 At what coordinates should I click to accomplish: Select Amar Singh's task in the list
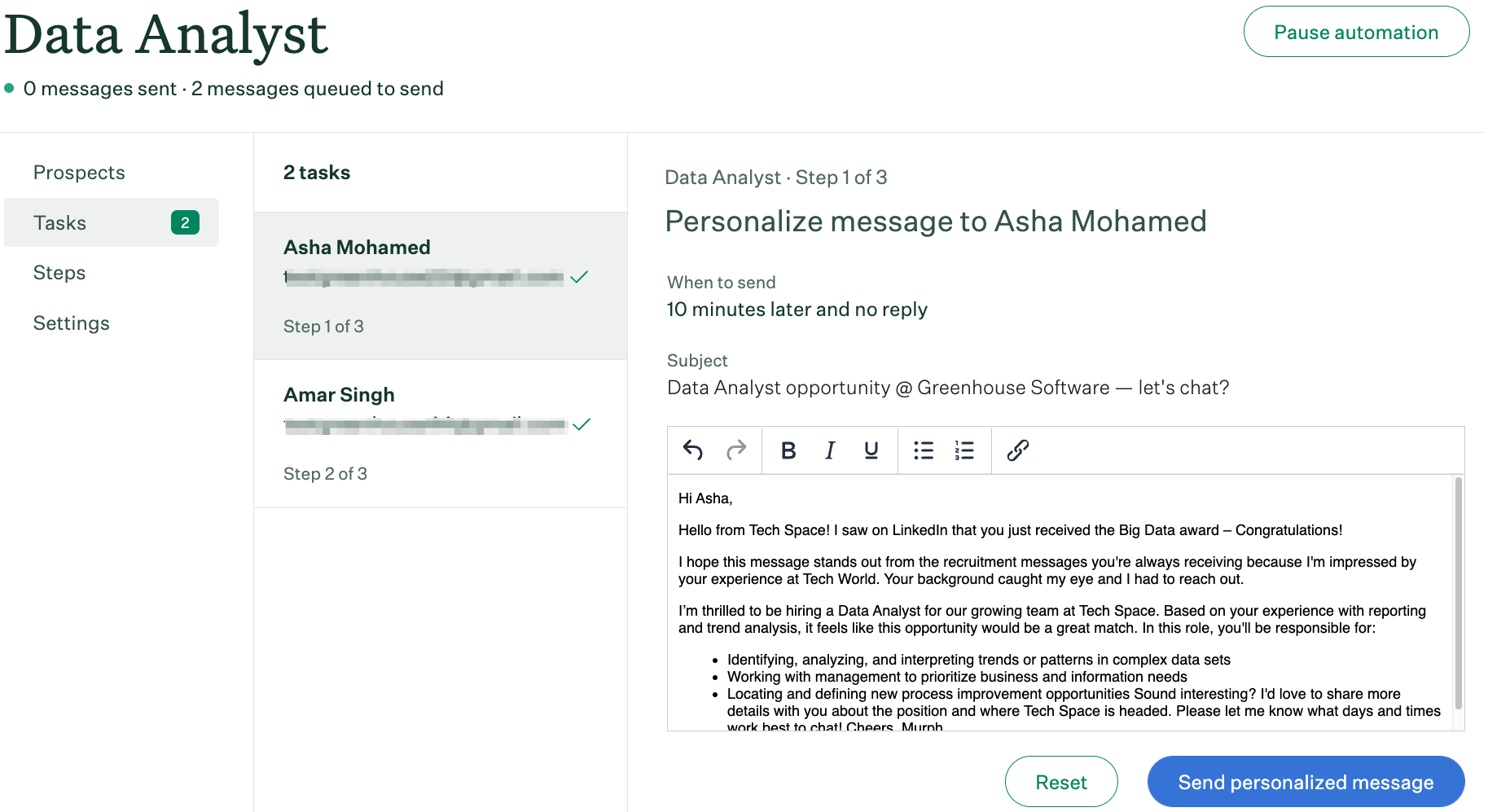click(440, 432)
